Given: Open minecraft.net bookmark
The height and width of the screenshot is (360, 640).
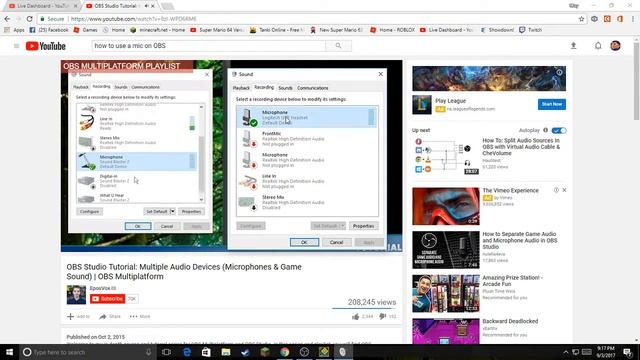Looking at the screenshot, I should (x=157, y=30).
